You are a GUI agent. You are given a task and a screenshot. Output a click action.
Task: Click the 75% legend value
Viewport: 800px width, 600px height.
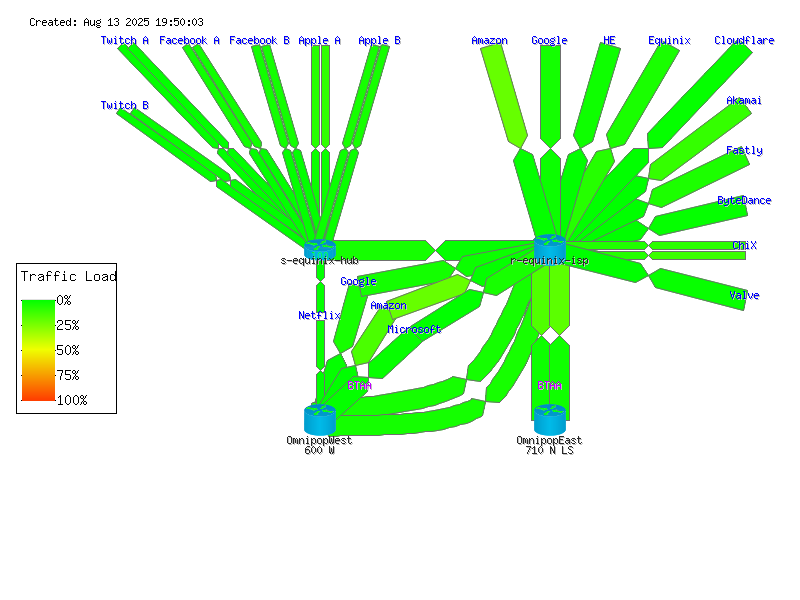coord(68,375)
